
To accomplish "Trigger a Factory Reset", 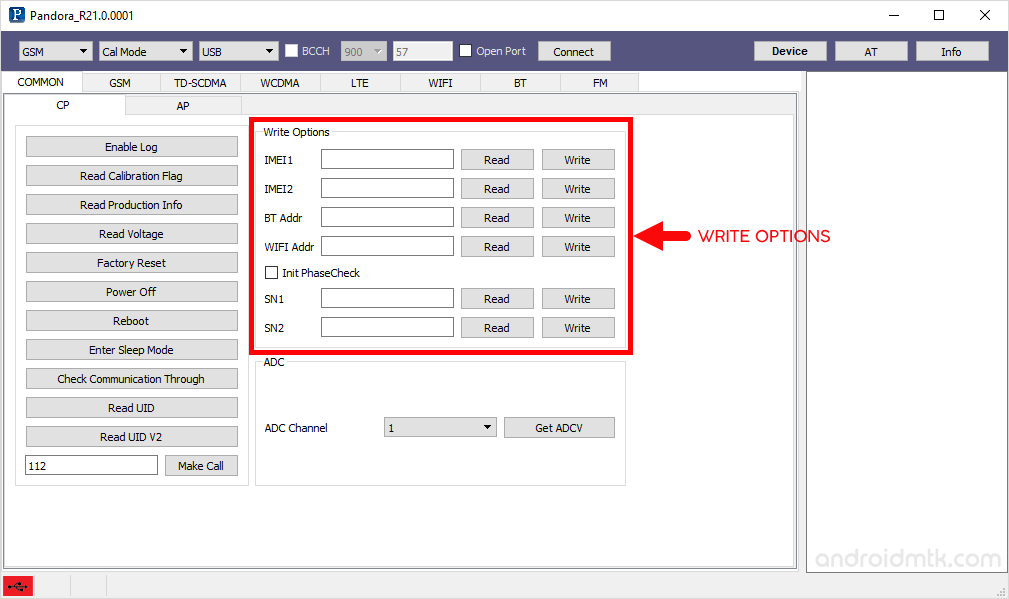I will 131,262.
